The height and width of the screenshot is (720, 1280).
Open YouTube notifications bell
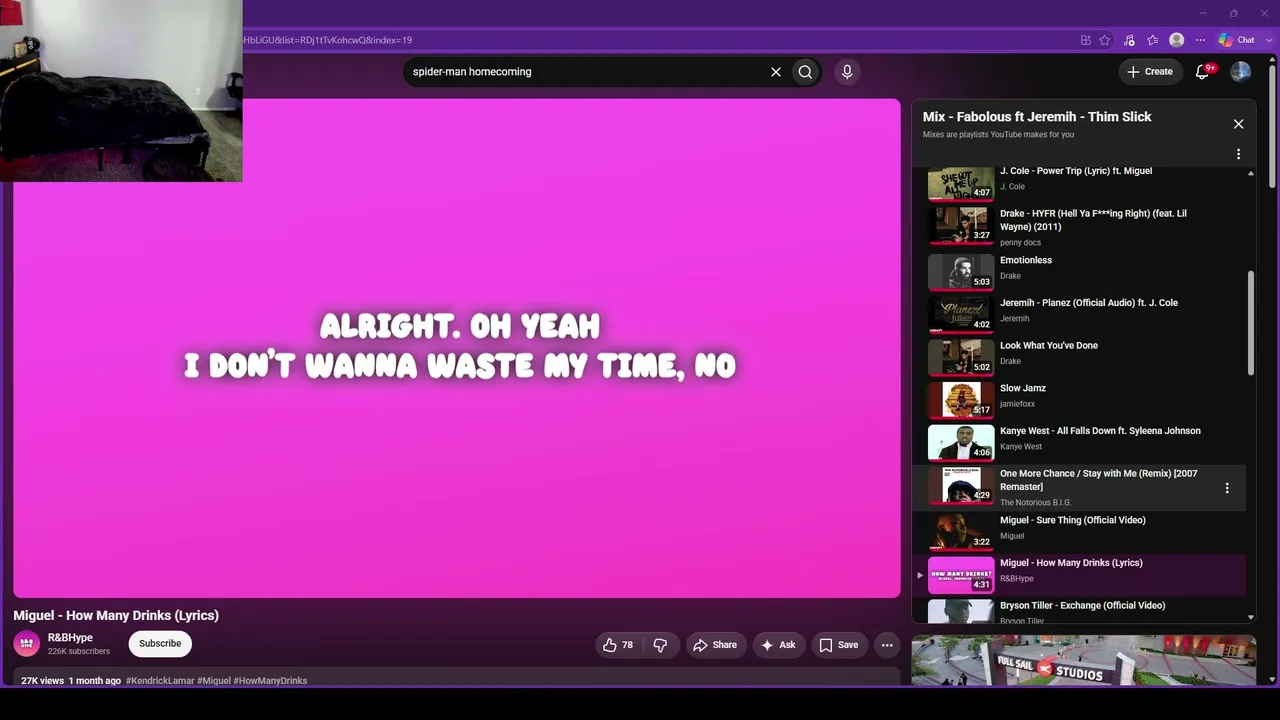(x=1203, y=72)
